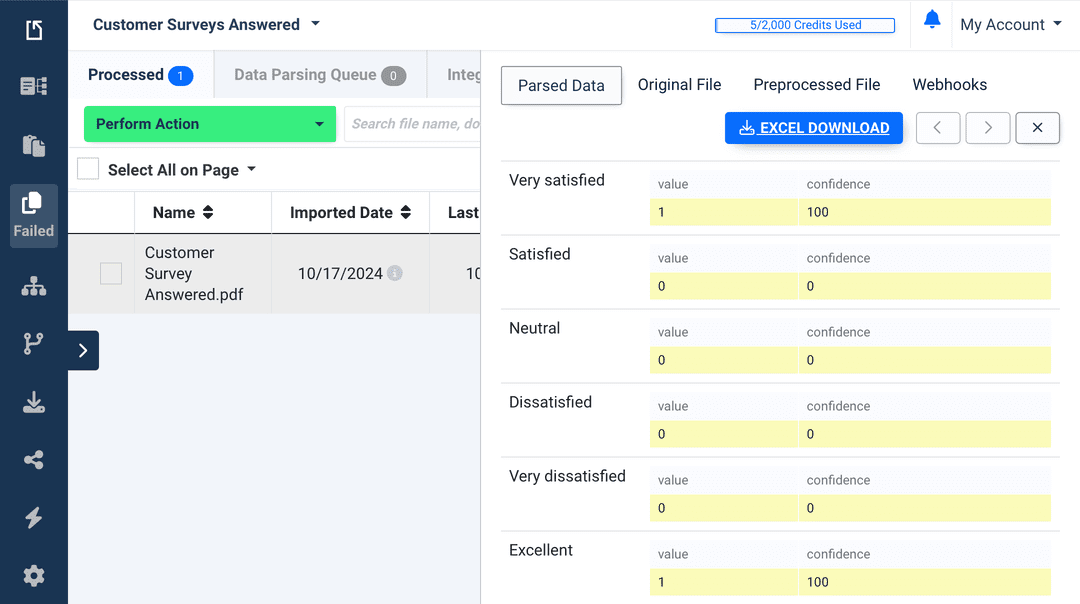
Task: Switch to the Original File tab
Action: click(x=680, y=85)
